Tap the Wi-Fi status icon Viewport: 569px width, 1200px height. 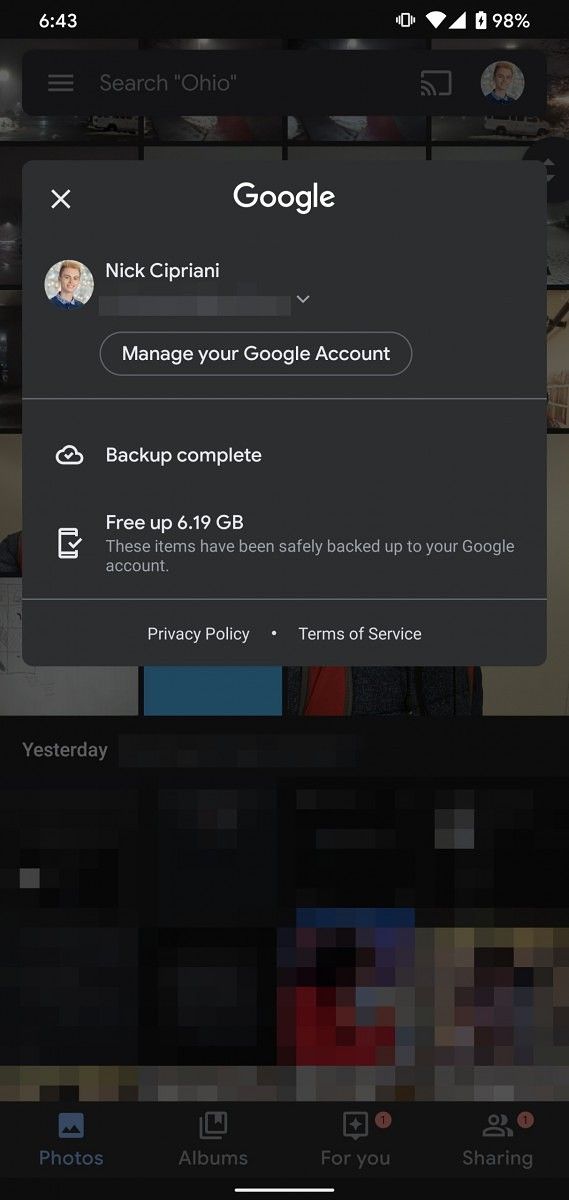(x=435, y=20)
